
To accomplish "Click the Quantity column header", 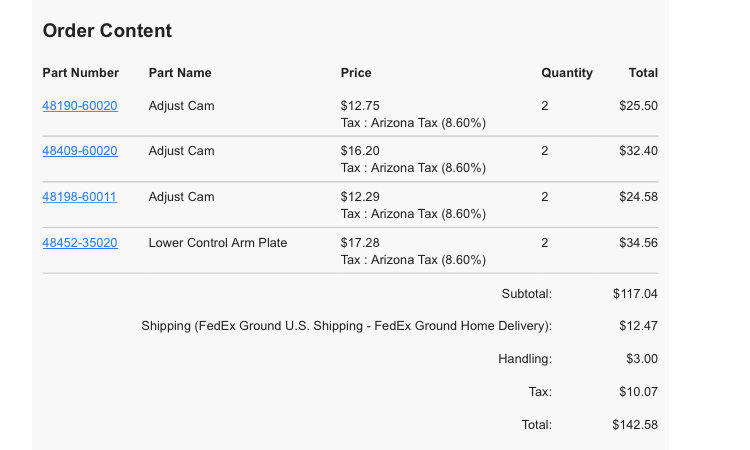I will point(567,73).
